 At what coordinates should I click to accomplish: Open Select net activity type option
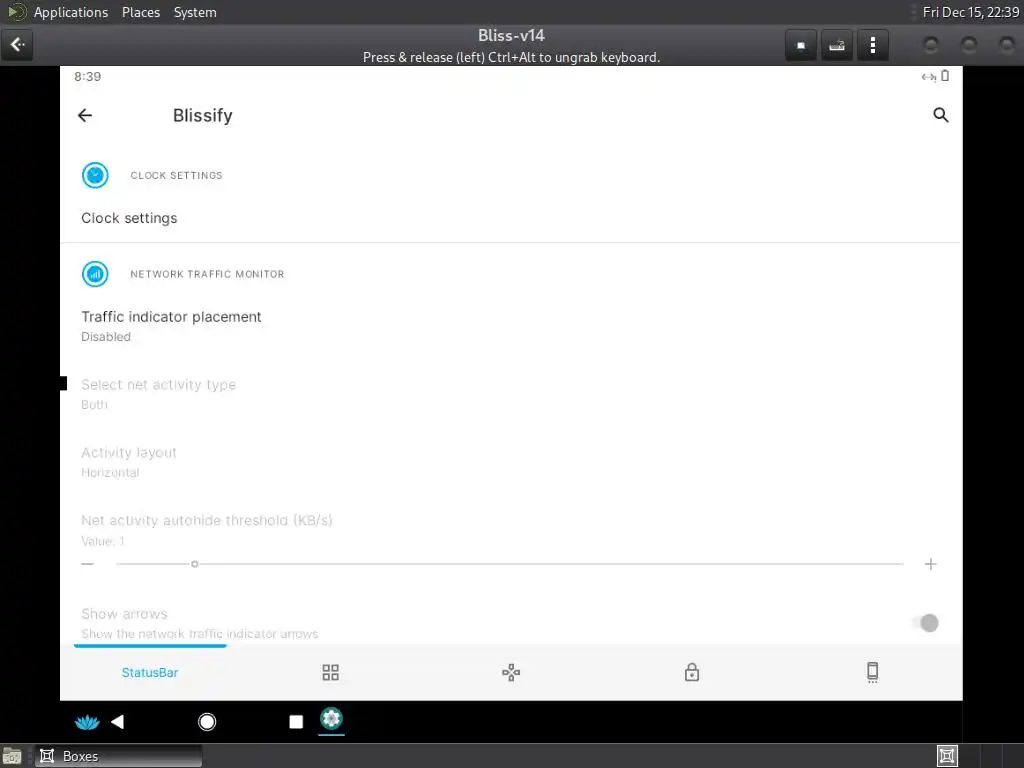(x=511, y=394)
